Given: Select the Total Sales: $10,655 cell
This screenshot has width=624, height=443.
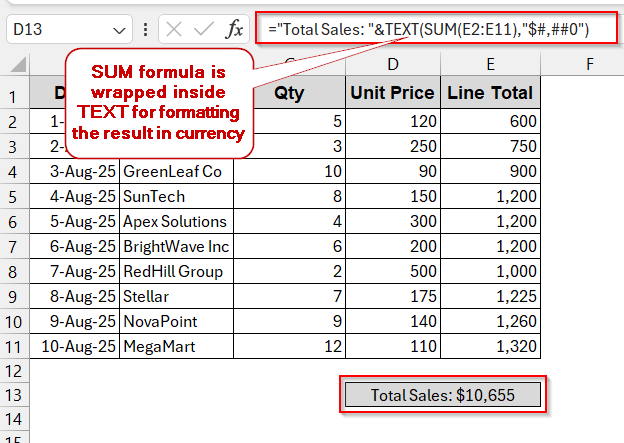Looking at the screenshot, I should [x=442, y=395].
